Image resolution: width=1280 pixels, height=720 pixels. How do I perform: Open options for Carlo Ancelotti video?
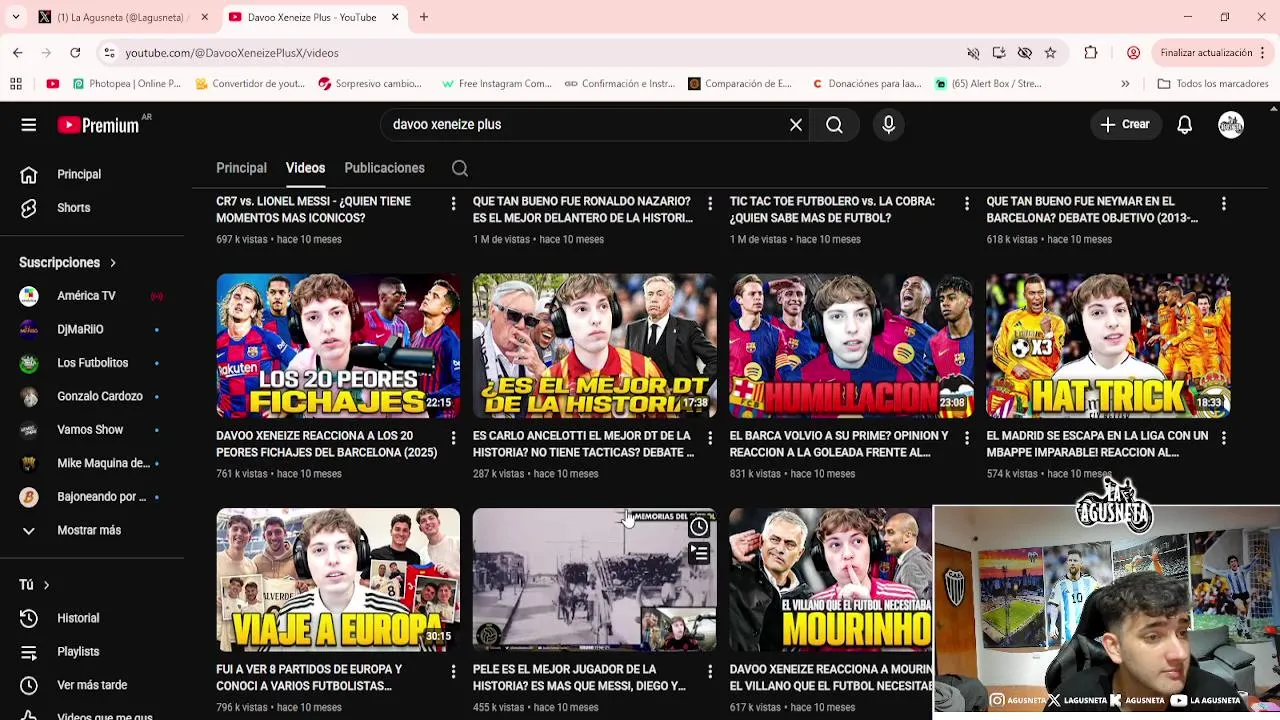(710, 438)
